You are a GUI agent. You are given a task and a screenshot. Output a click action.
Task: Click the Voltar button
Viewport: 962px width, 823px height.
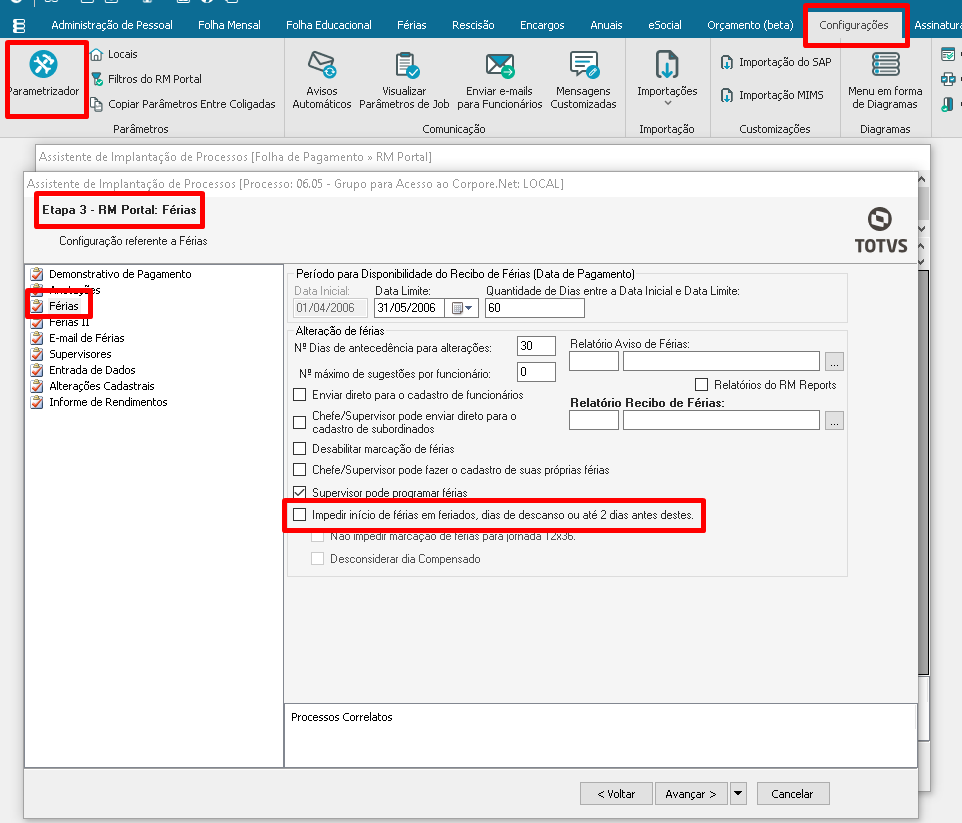point(616,794)
